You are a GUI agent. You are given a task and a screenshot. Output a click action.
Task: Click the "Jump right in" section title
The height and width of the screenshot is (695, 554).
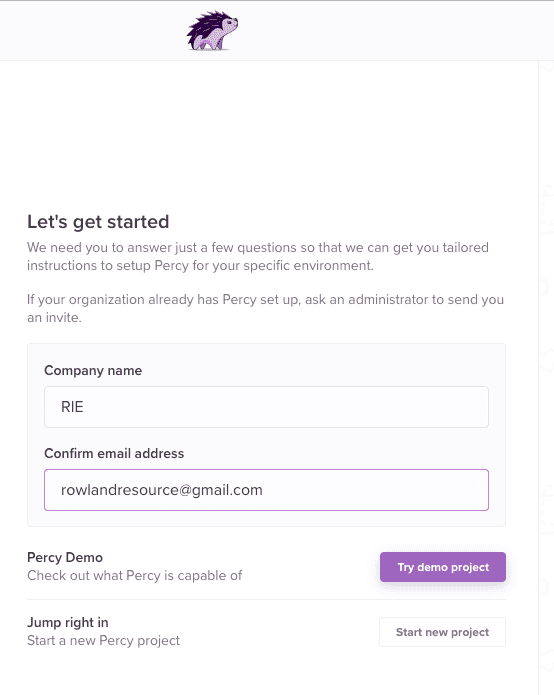point(68,622)
